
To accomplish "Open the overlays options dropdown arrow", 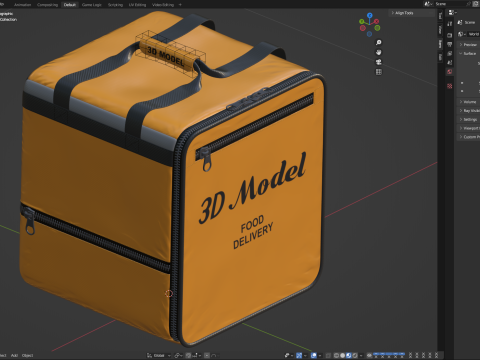I will tap(320, 355).
